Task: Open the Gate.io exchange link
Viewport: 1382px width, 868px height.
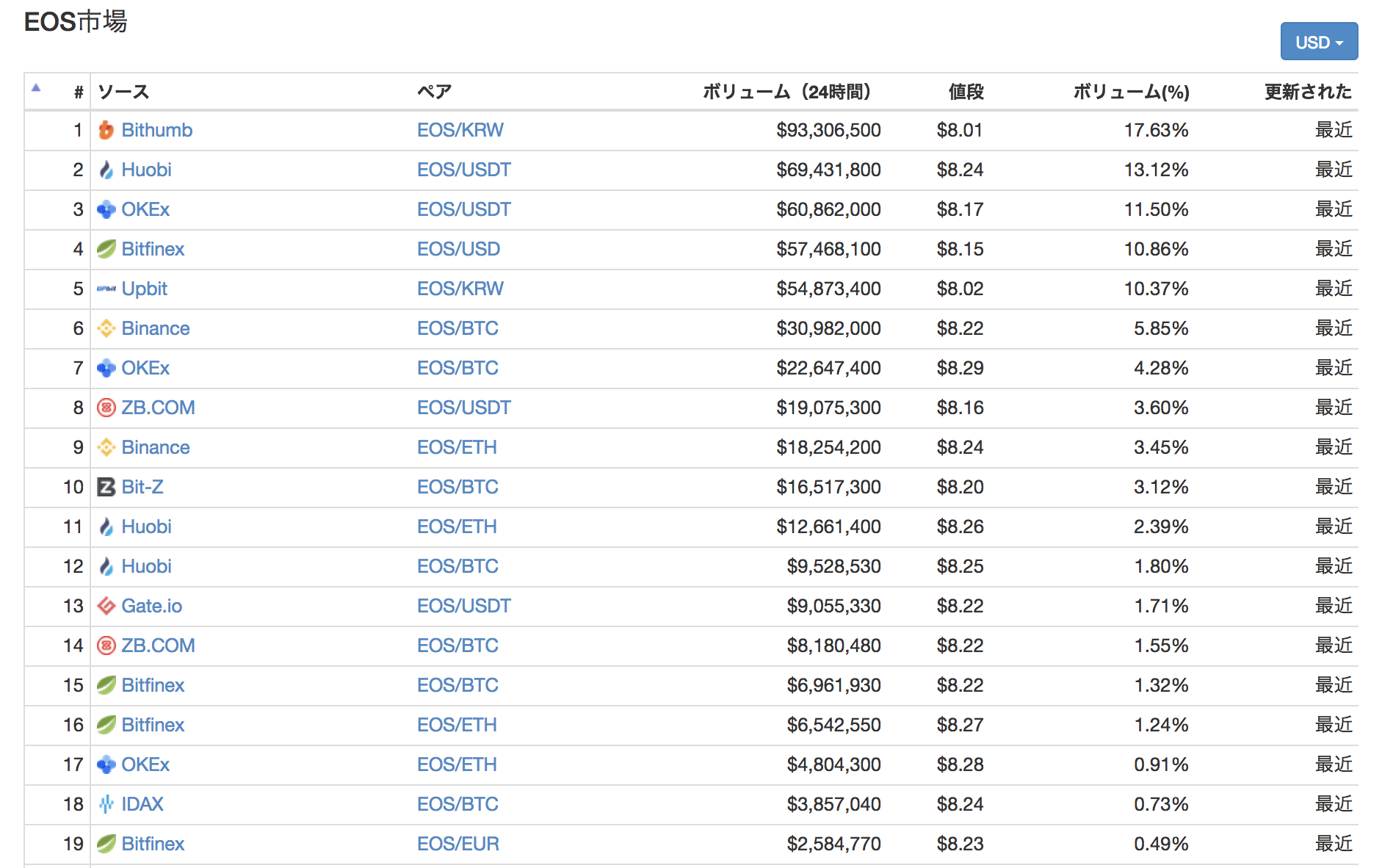Action: pyautogui.click(x=152, y=606)
